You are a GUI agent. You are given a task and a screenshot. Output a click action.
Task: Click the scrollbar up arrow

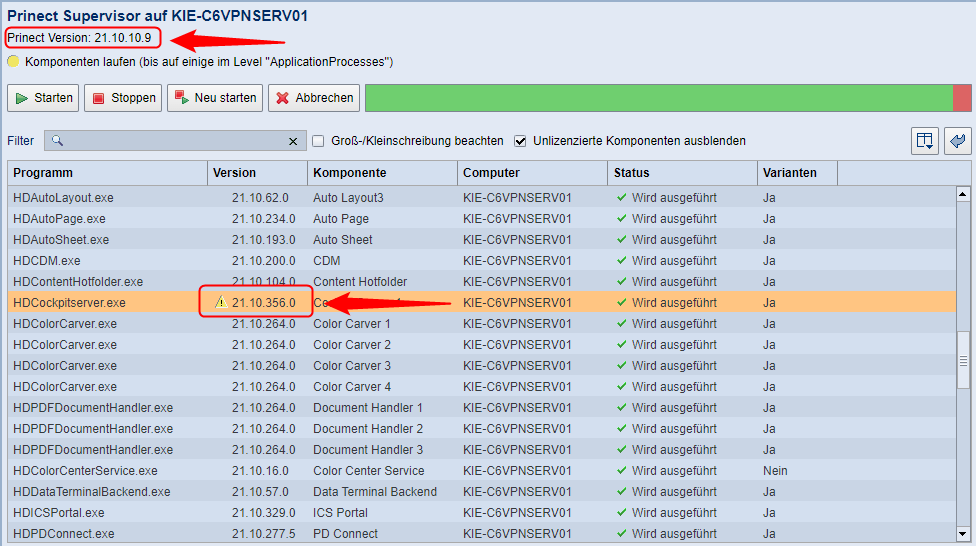963,194
